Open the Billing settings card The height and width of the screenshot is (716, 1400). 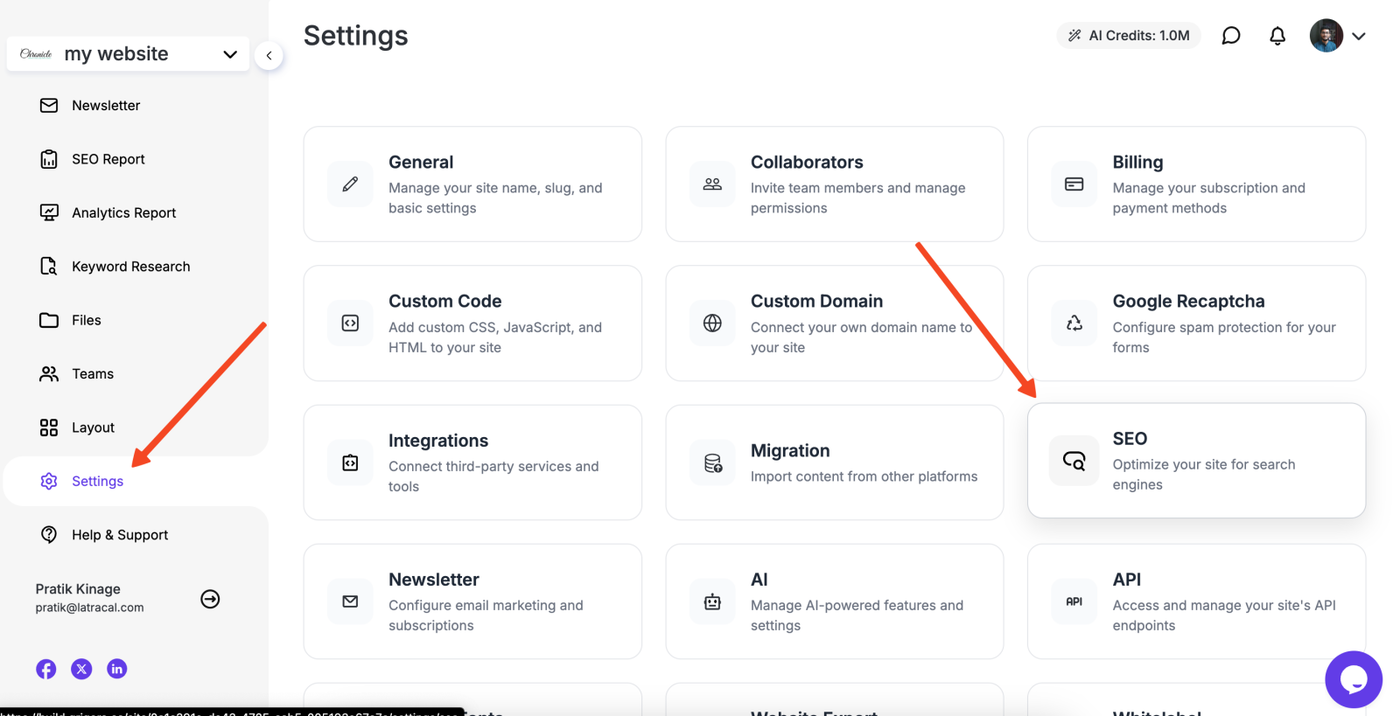[1196, 184]
